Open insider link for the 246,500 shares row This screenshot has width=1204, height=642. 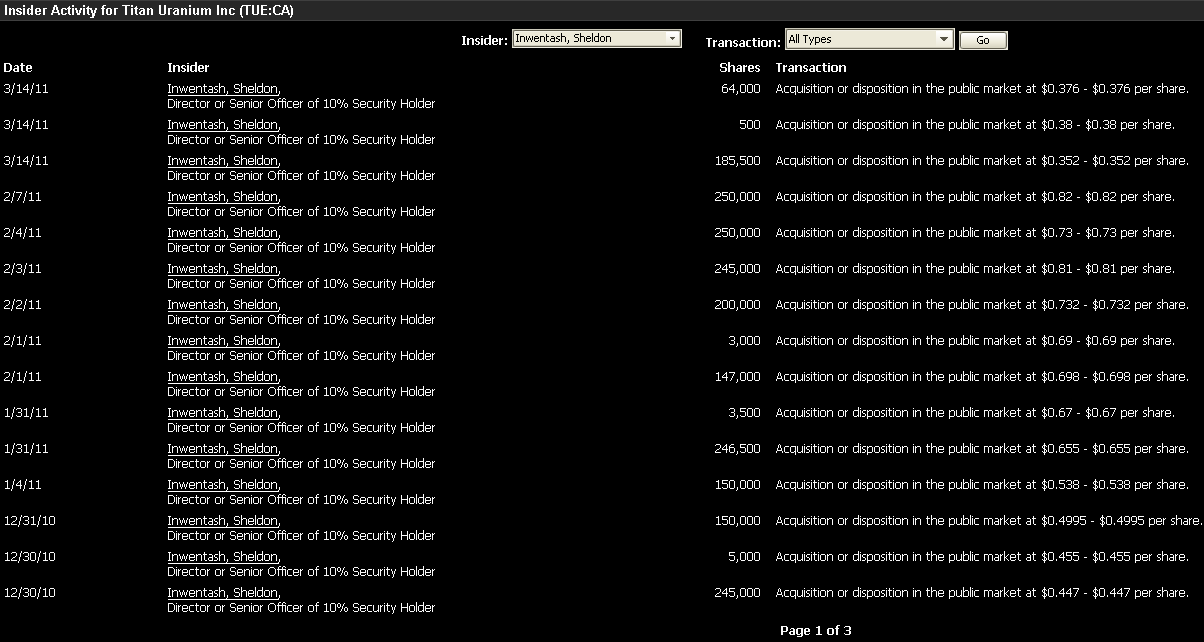pos(222,449)
